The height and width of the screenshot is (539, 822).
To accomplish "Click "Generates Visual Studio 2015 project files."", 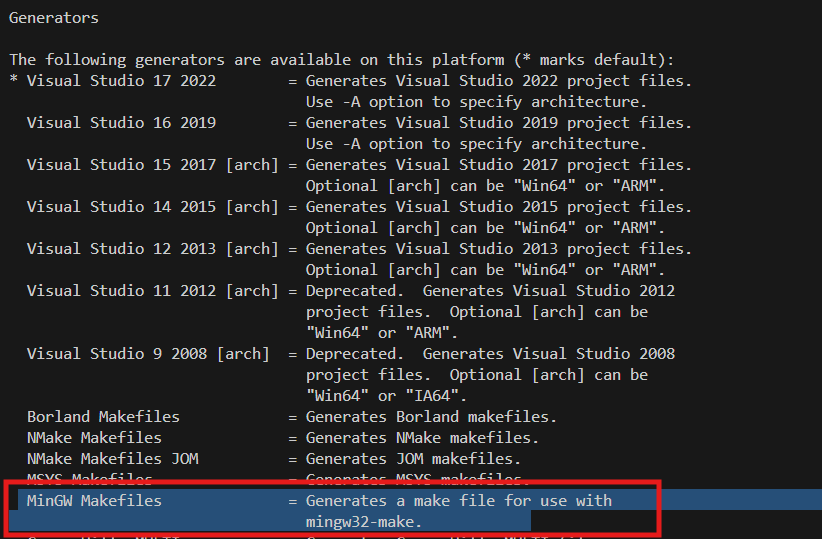I will point(499,207).
